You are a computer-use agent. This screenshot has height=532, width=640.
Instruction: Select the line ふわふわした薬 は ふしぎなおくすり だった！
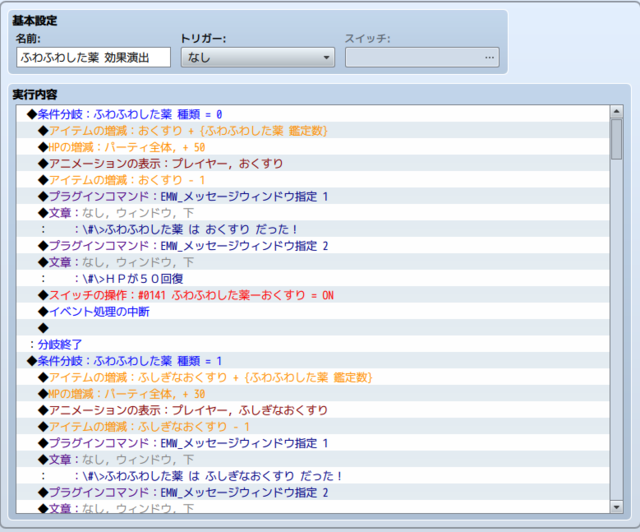(313, 476)
